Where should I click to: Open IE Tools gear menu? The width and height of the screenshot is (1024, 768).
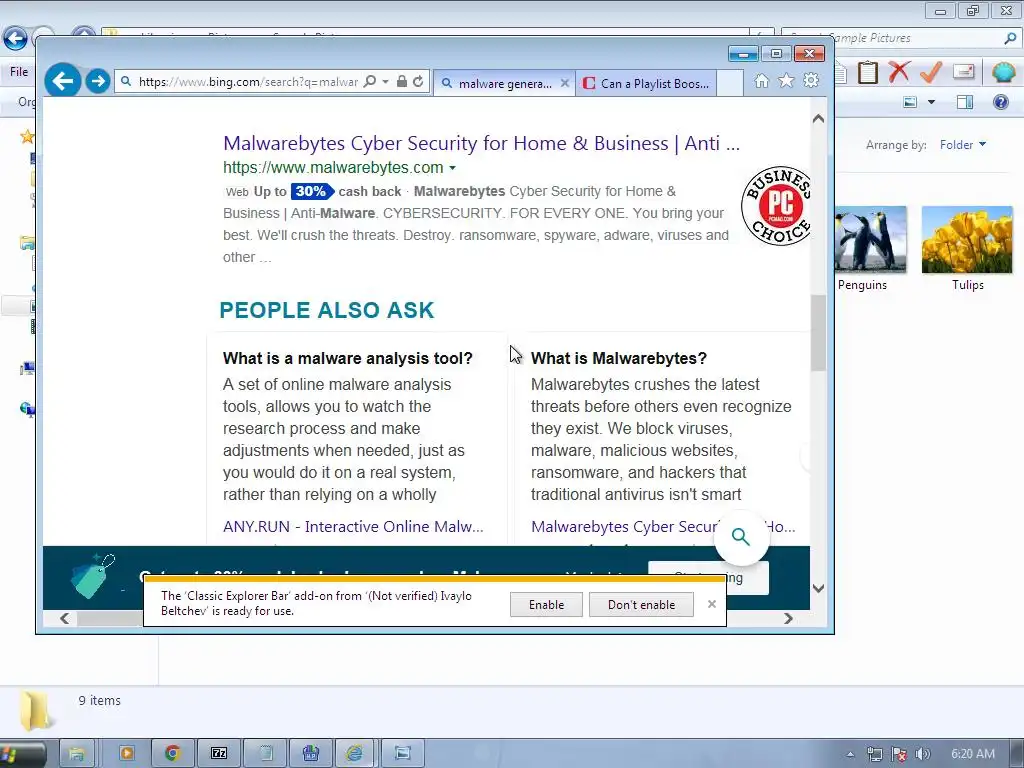[811, 80]
